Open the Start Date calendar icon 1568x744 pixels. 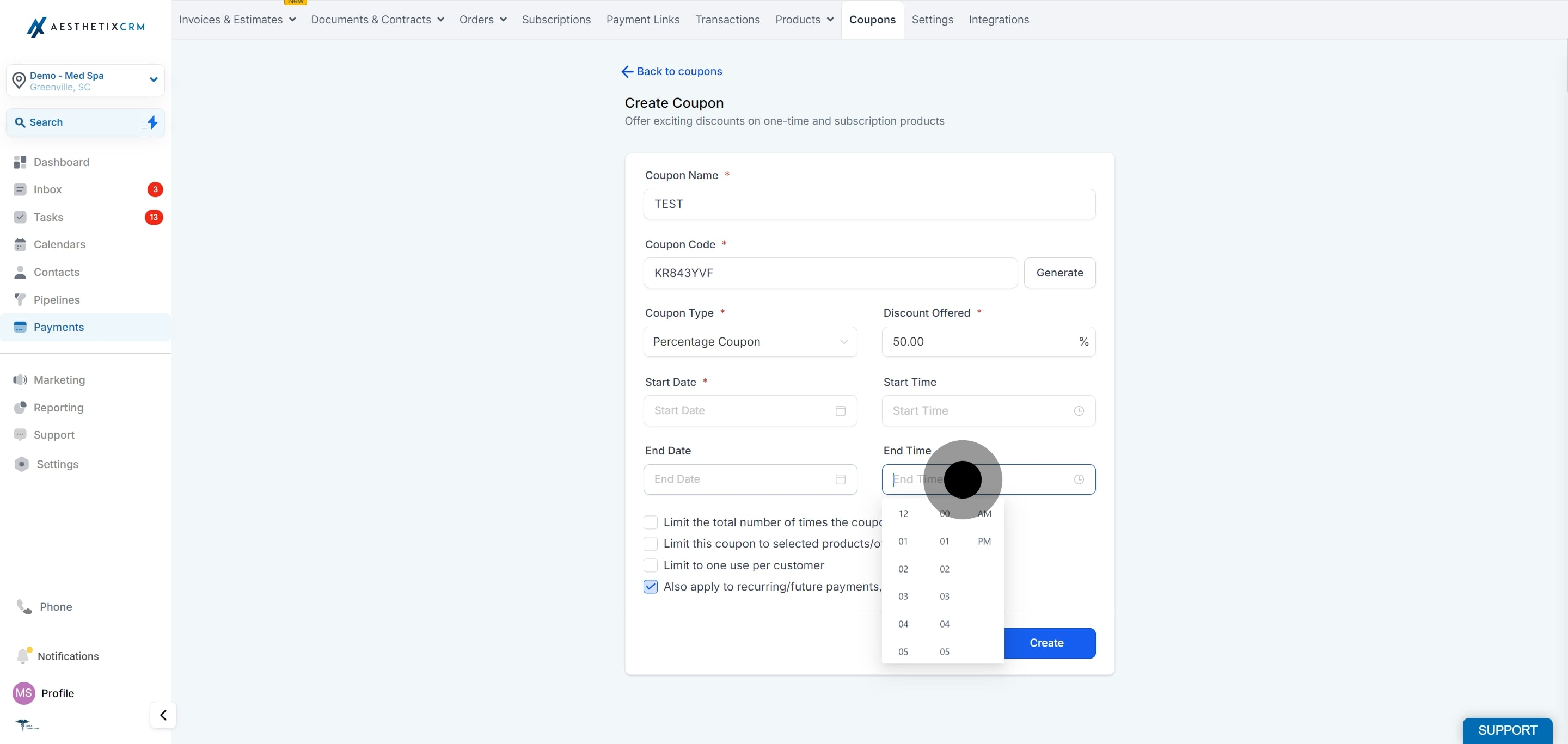840,410
